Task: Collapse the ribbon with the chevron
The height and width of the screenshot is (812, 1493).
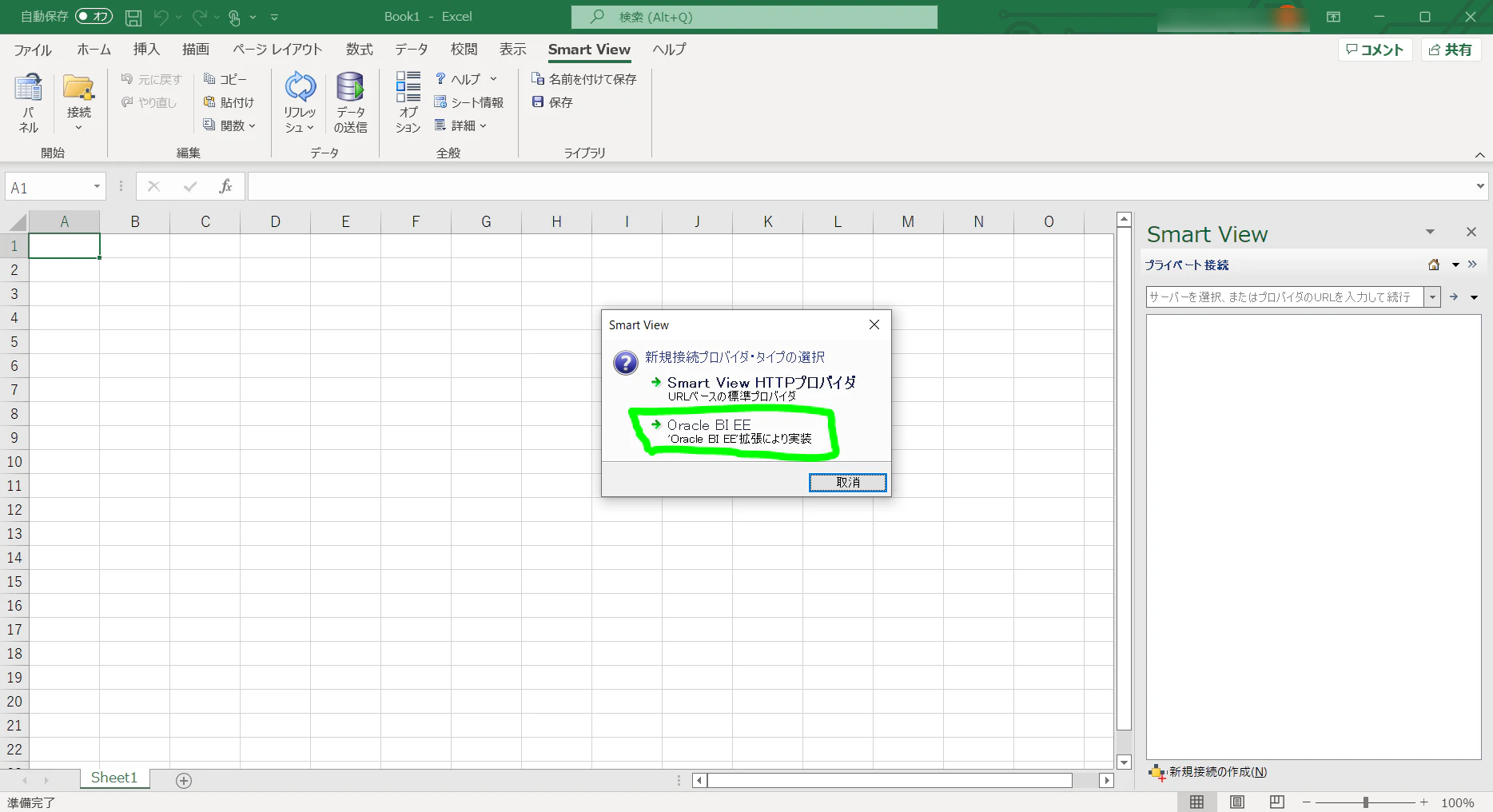Action: (1479, 154)
